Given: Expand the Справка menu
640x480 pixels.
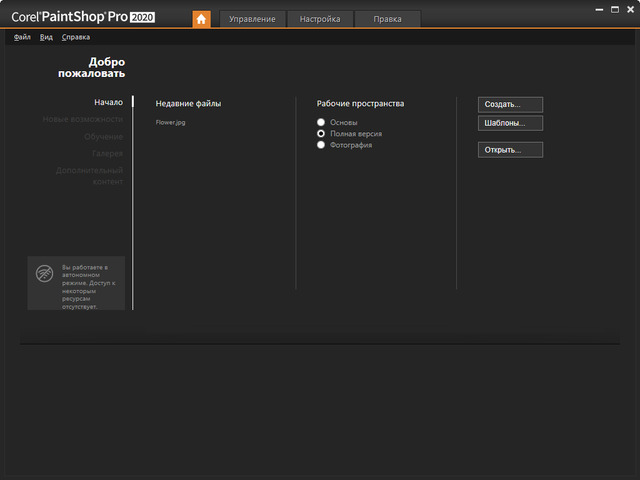Looking at the screenshot, I should (75, 37).
